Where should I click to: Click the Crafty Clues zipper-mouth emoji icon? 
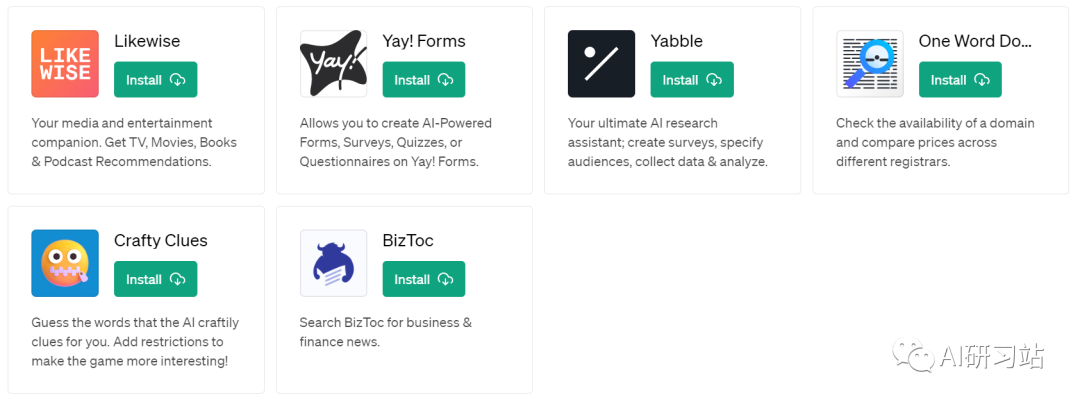65,263
